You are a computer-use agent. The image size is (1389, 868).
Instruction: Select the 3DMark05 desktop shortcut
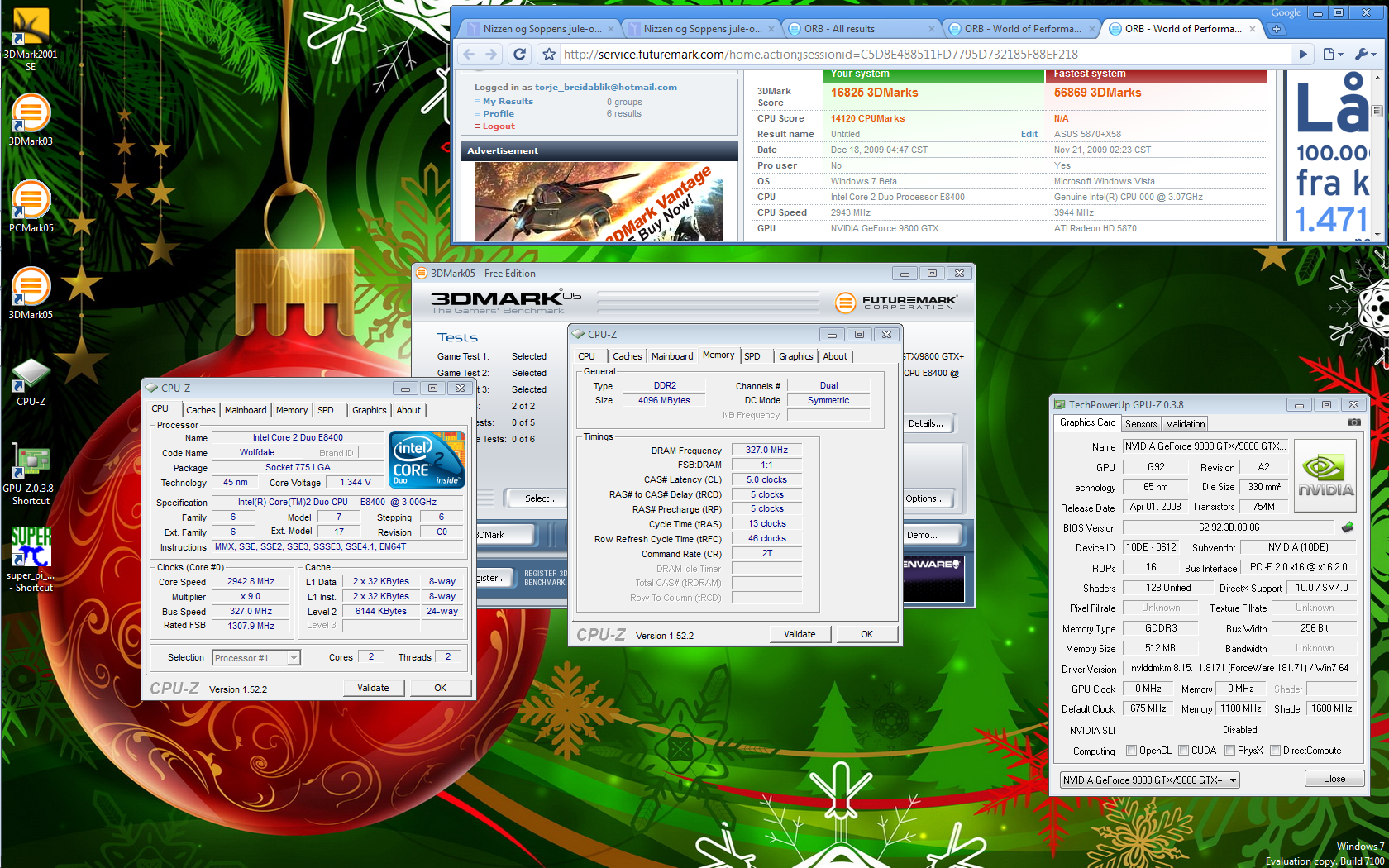(x=31, y=294)
